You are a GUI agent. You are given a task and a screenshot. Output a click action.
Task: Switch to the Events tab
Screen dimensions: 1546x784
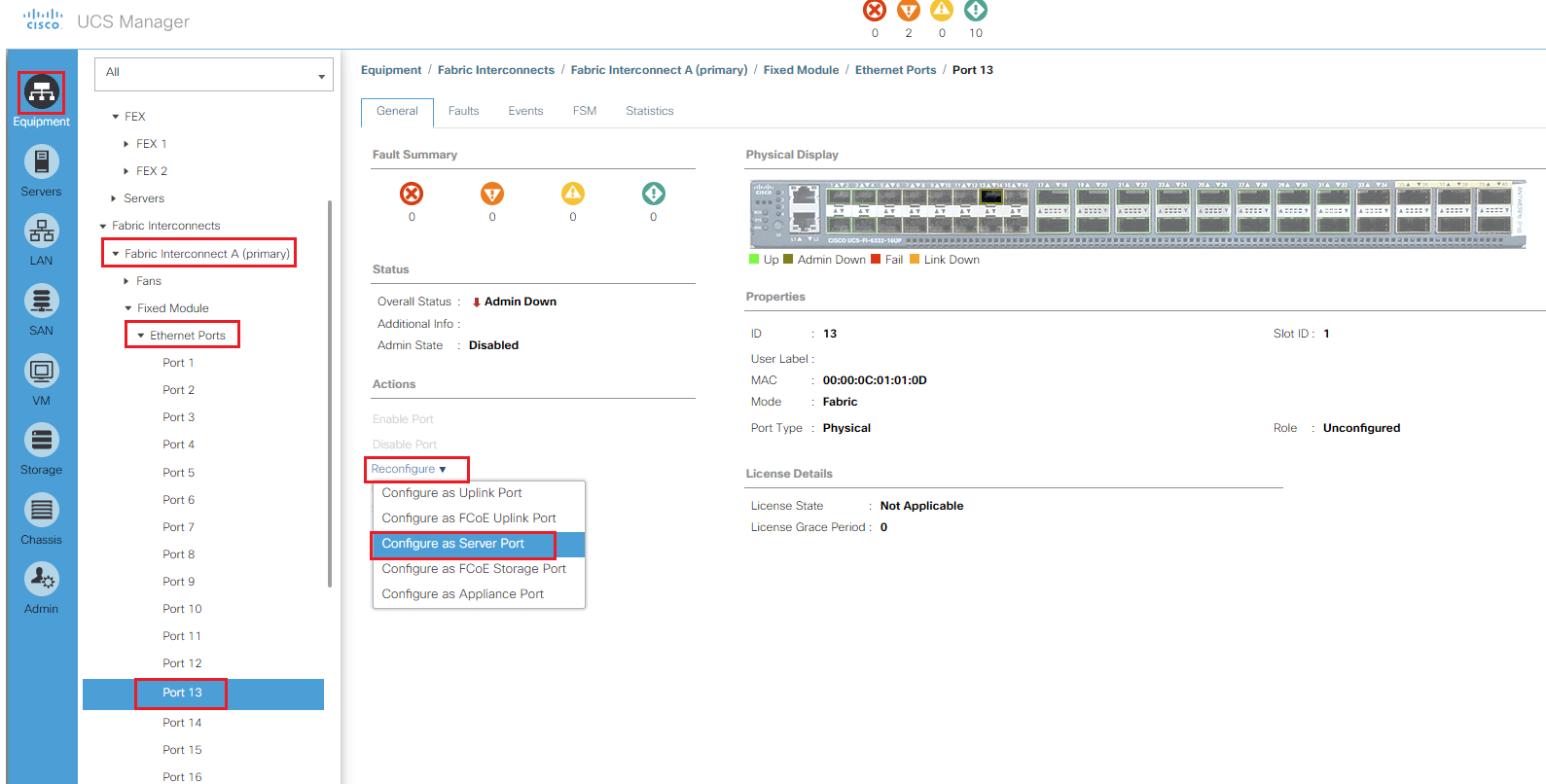point(525,111)
